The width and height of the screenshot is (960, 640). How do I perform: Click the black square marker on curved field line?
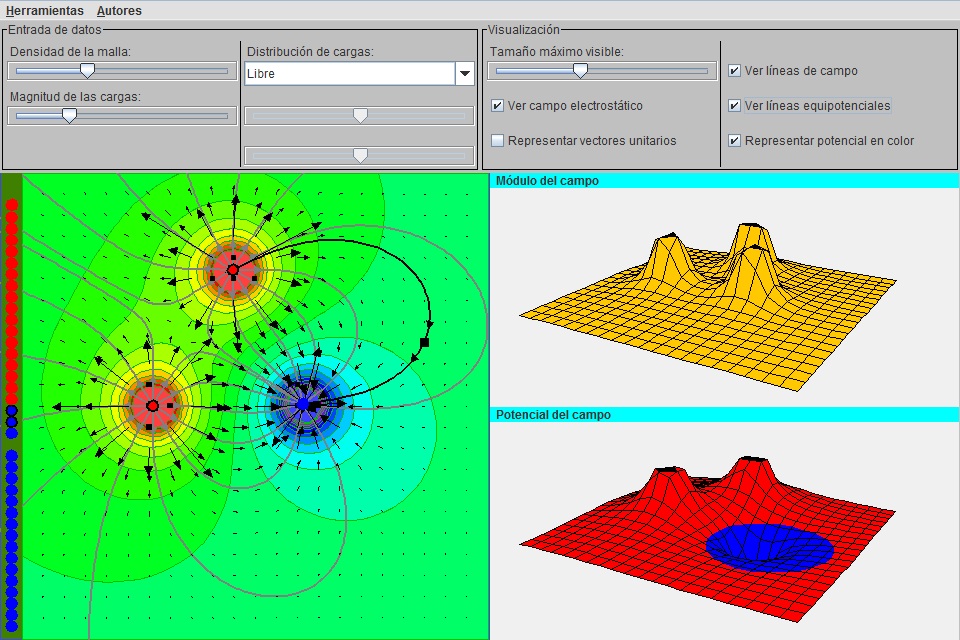pyautogui.click(x=425, y=343)
